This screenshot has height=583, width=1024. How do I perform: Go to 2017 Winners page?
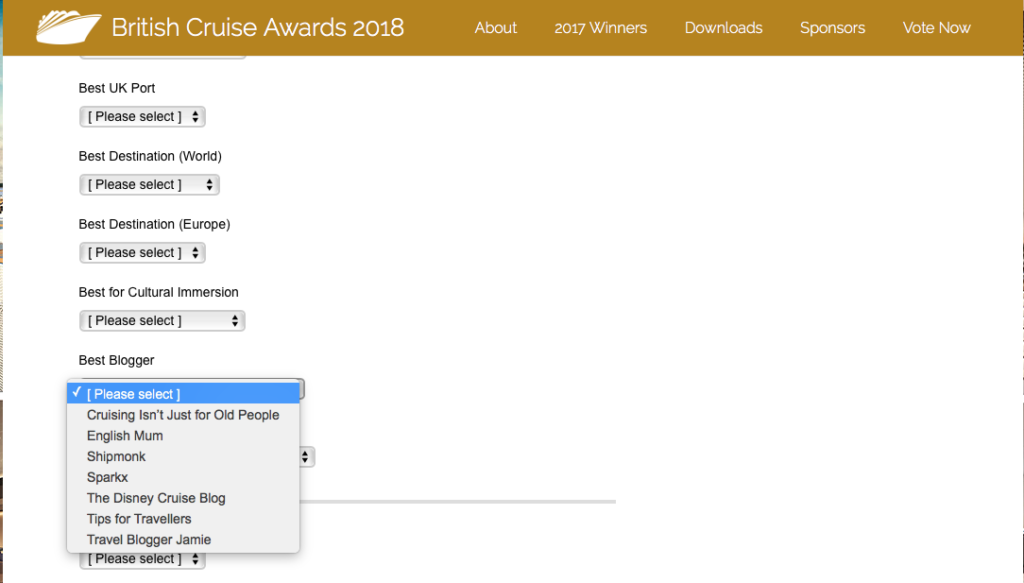601,27
